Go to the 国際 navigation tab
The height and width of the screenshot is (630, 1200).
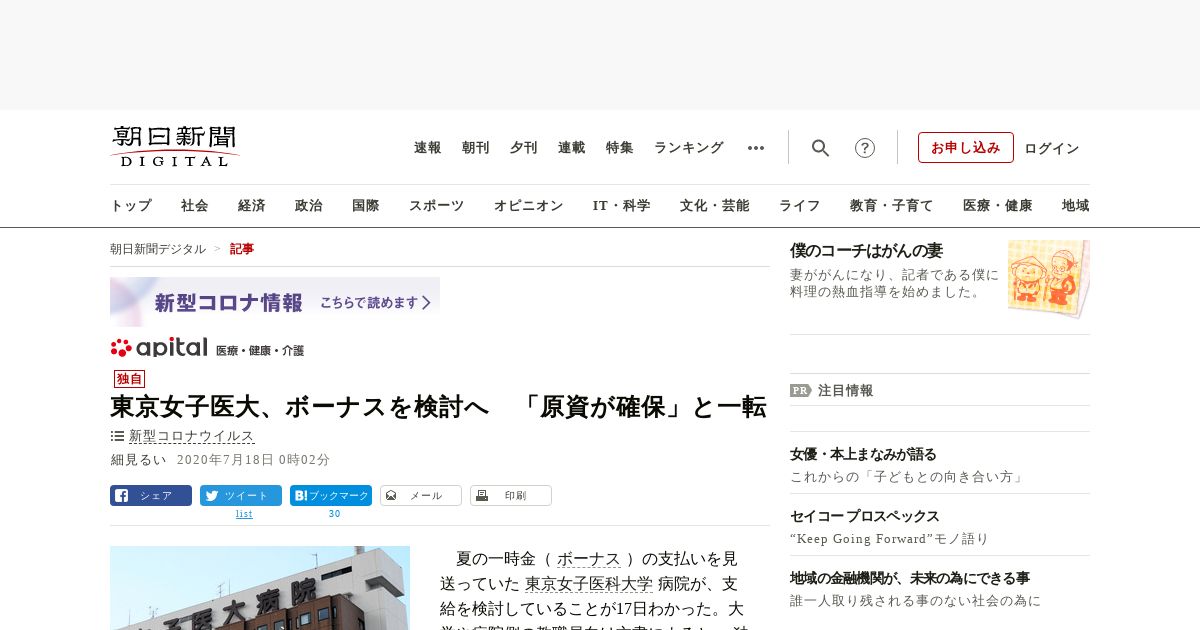[x=366, y=206]
